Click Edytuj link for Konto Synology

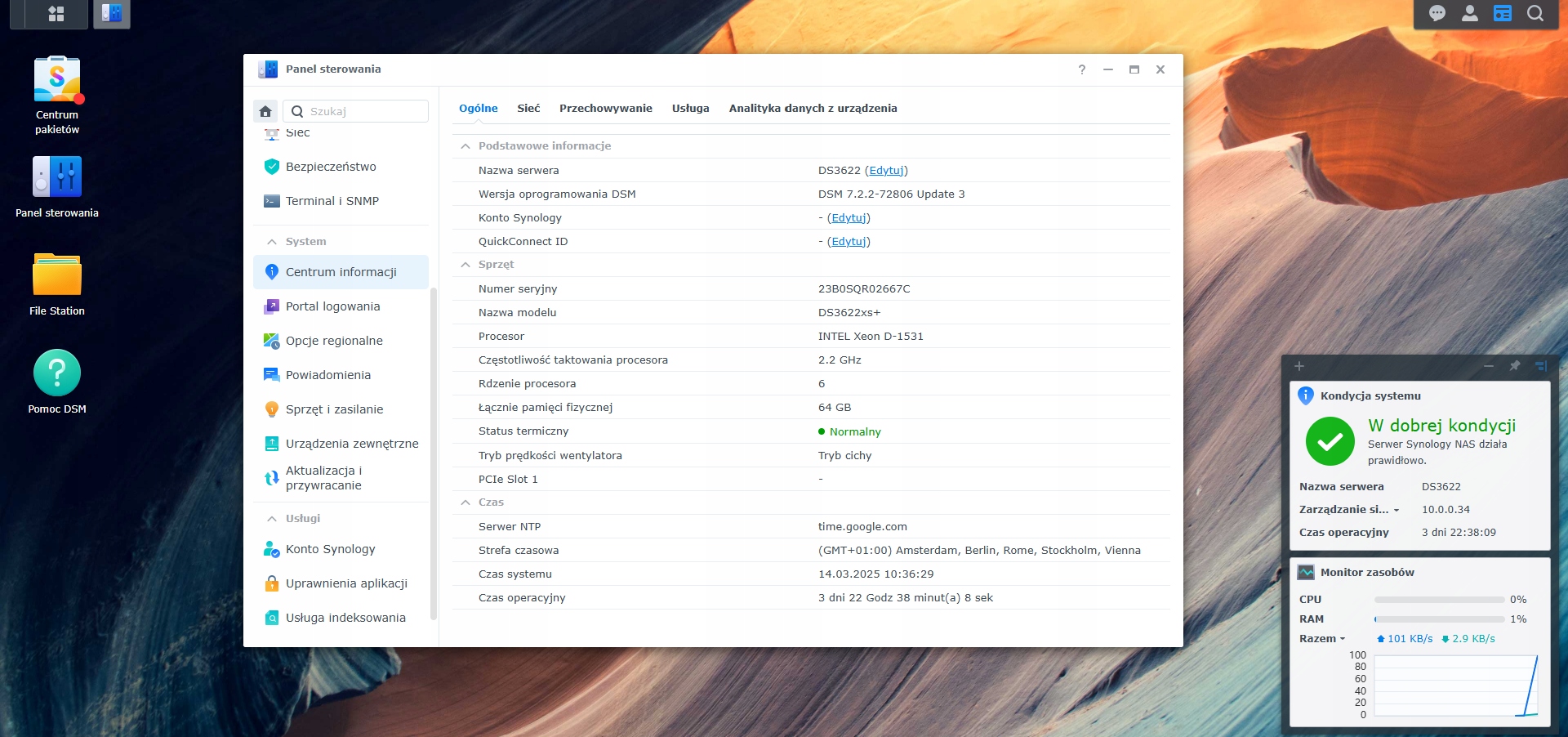coord(849,218)
